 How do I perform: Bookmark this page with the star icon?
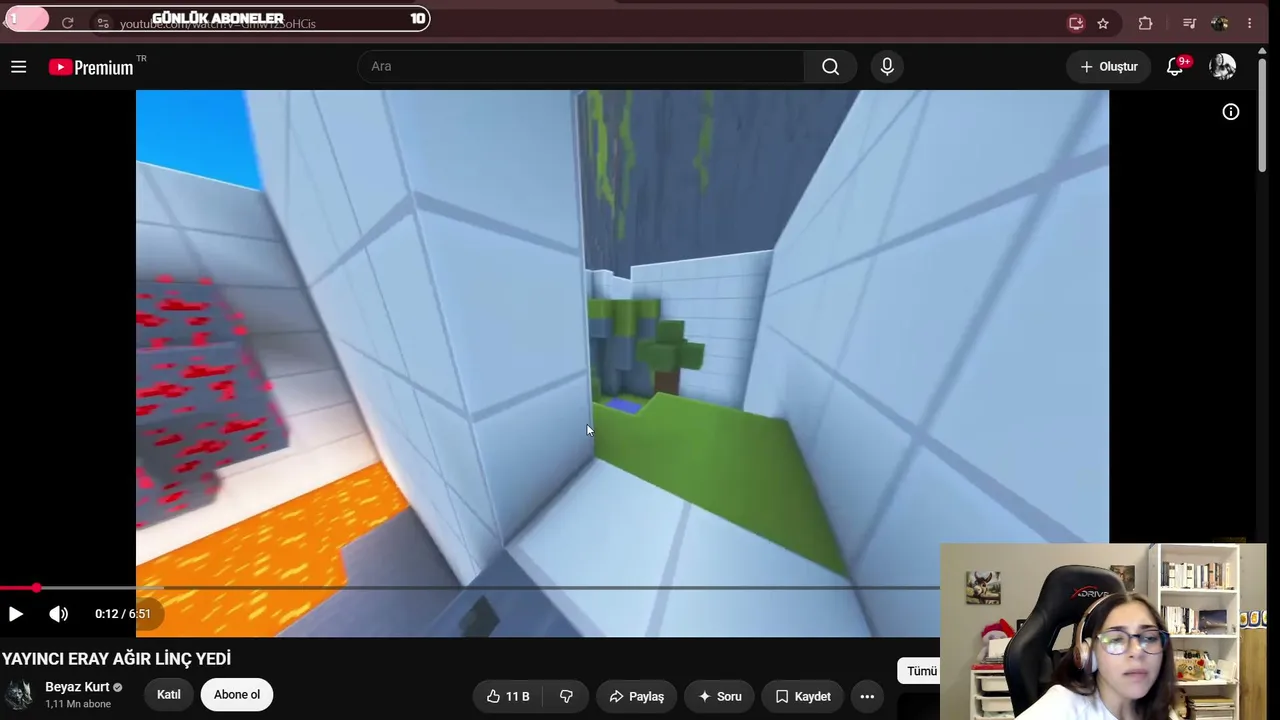click(x=1103, y=23)
